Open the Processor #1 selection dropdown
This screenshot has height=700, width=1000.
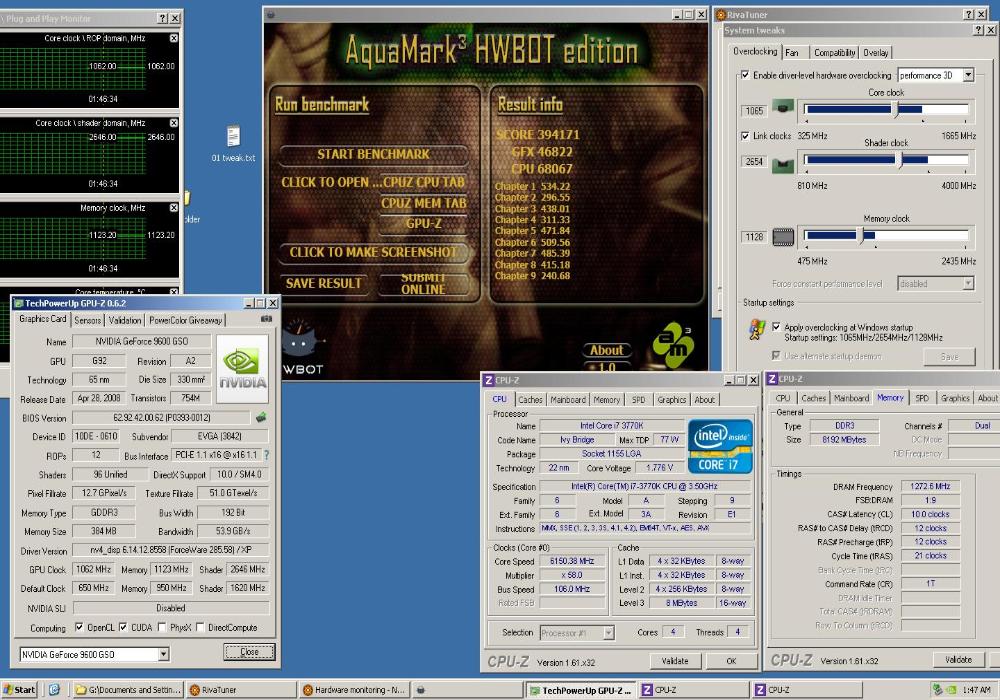[609, 633]
